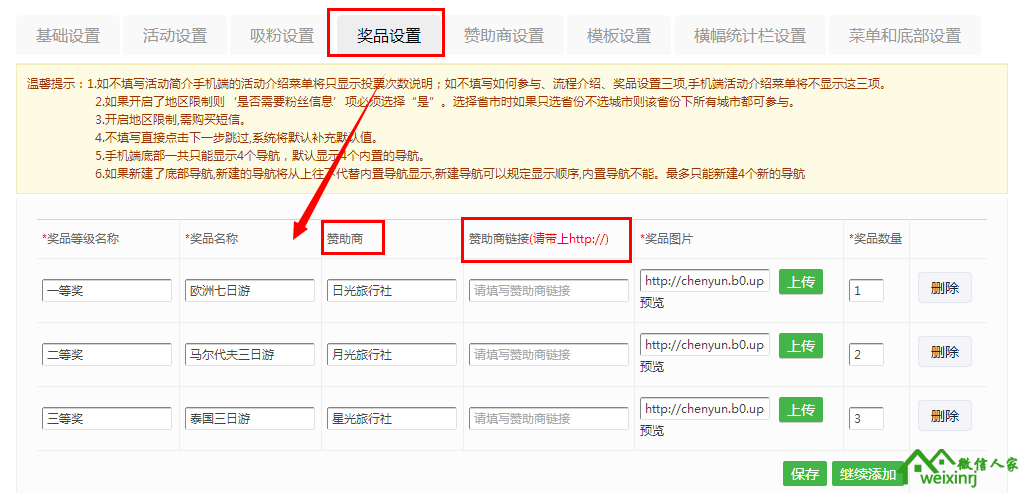Click 删除 for the 三等奖 row

coord(944,415)
